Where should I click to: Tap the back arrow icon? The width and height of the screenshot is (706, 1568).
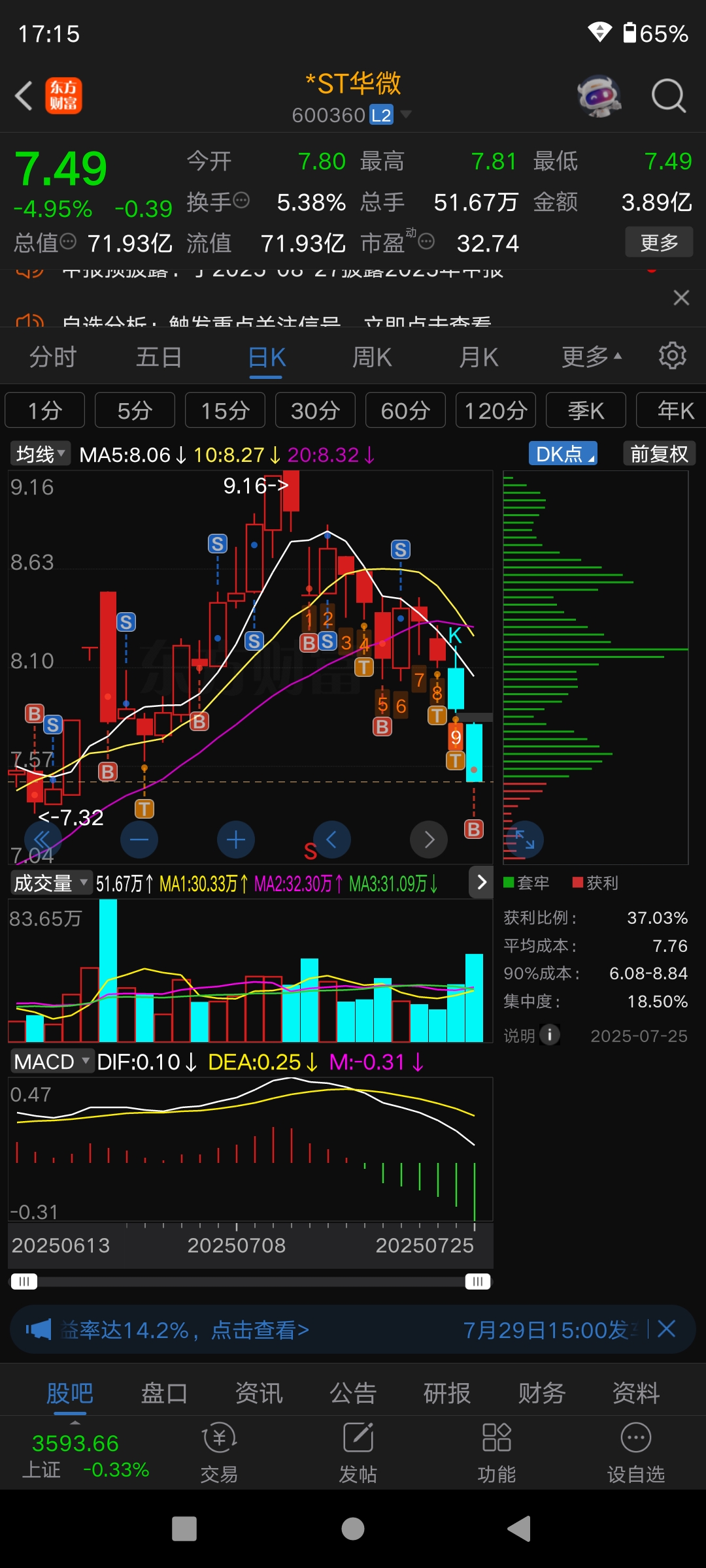24,96
